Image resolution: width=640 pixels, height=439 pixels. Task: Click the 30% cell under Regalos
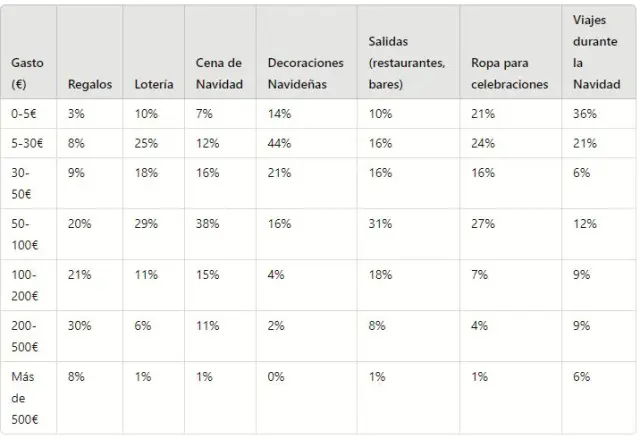[x=79, y=326]
